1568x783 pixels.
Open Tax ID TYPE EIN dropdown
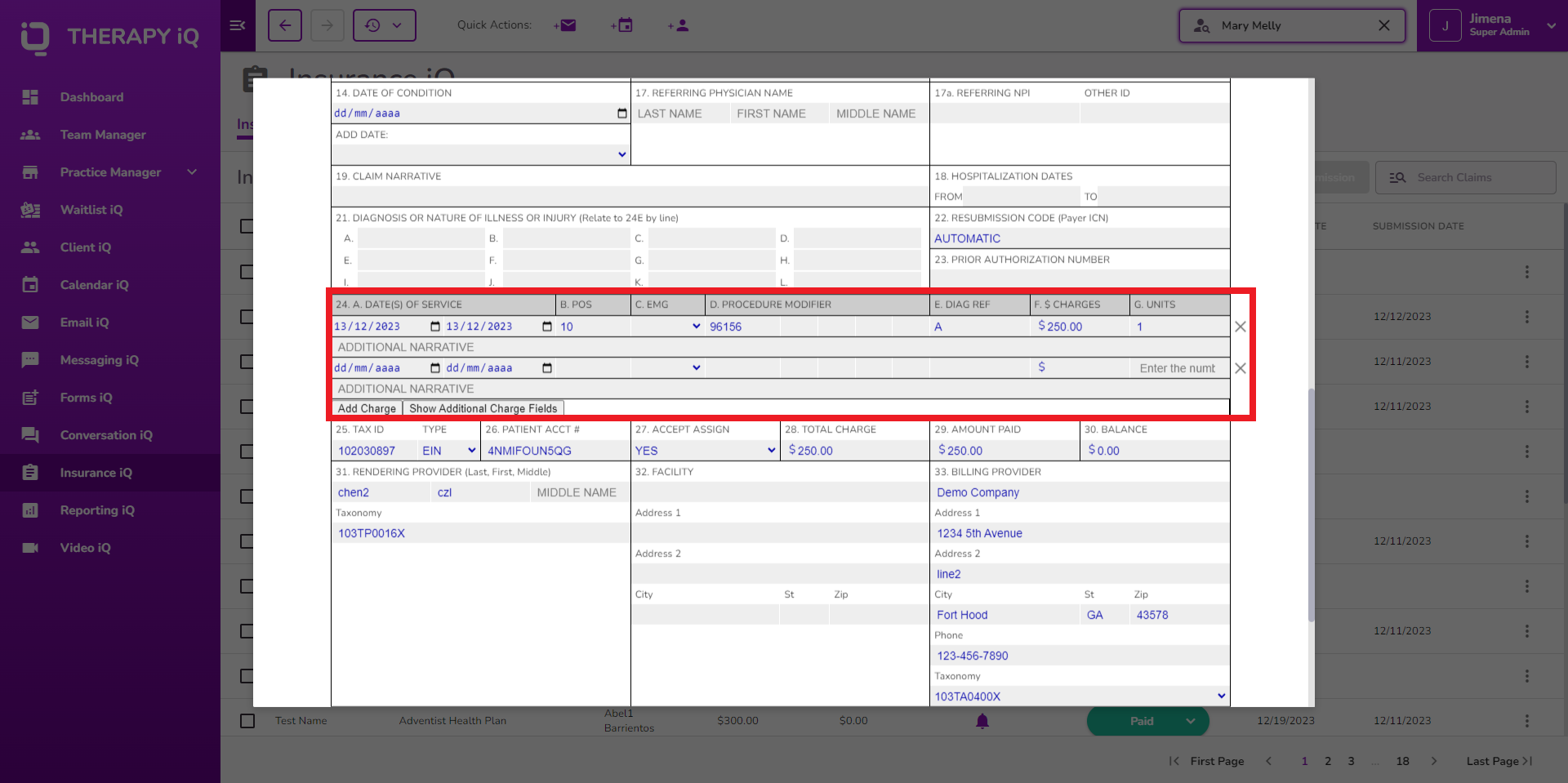(x=448, y=451)
